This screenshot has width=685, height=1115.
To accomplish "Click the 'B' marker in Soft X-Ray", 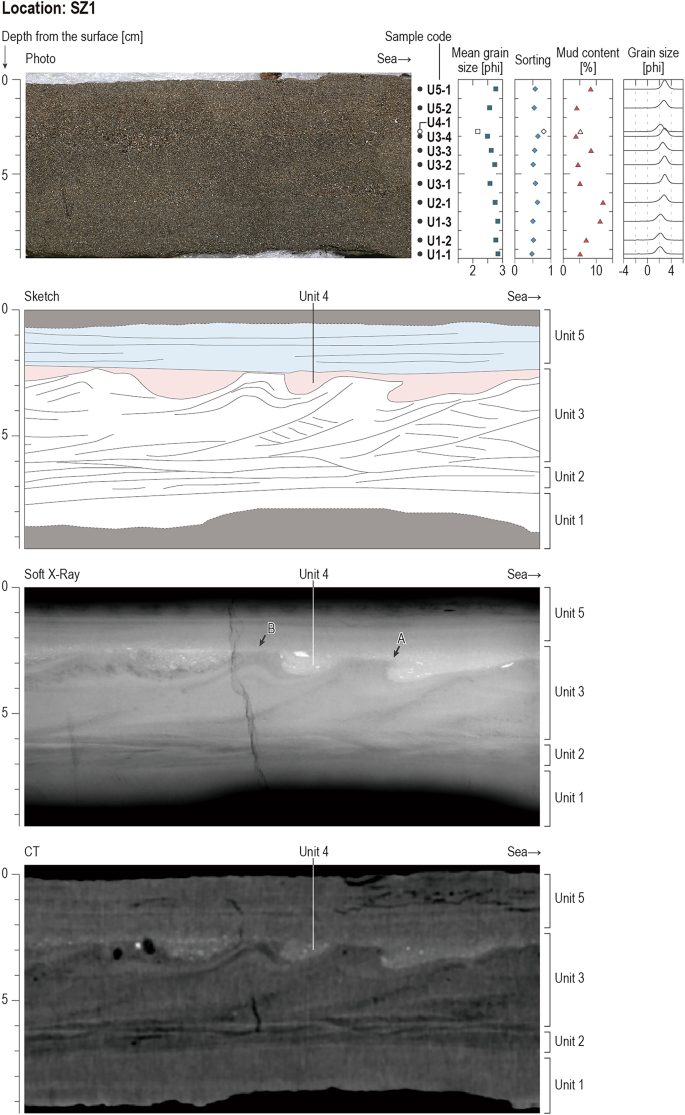I will [271, 628].
